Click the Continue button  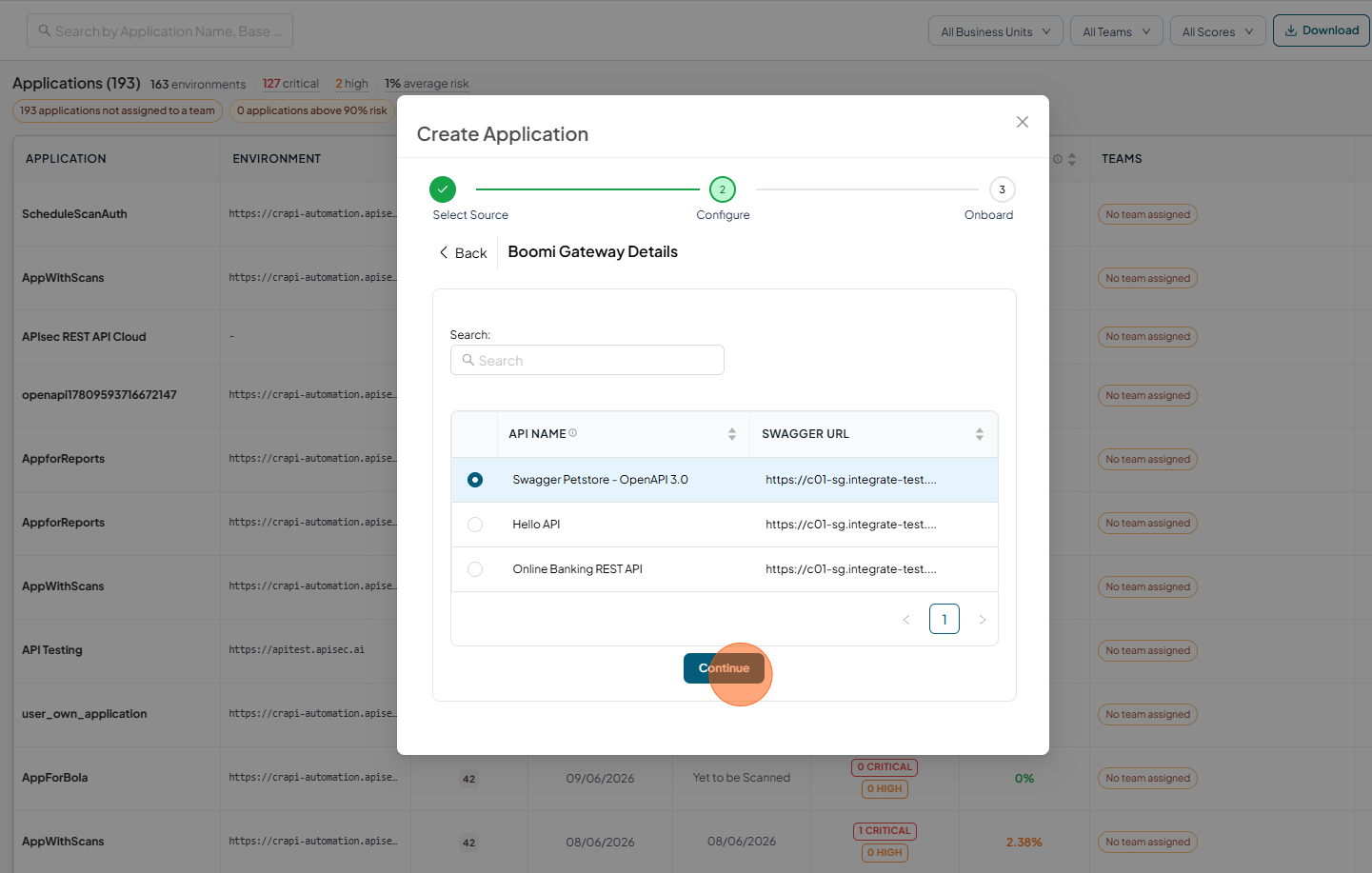pyautogui.click(x=724, y=668)
